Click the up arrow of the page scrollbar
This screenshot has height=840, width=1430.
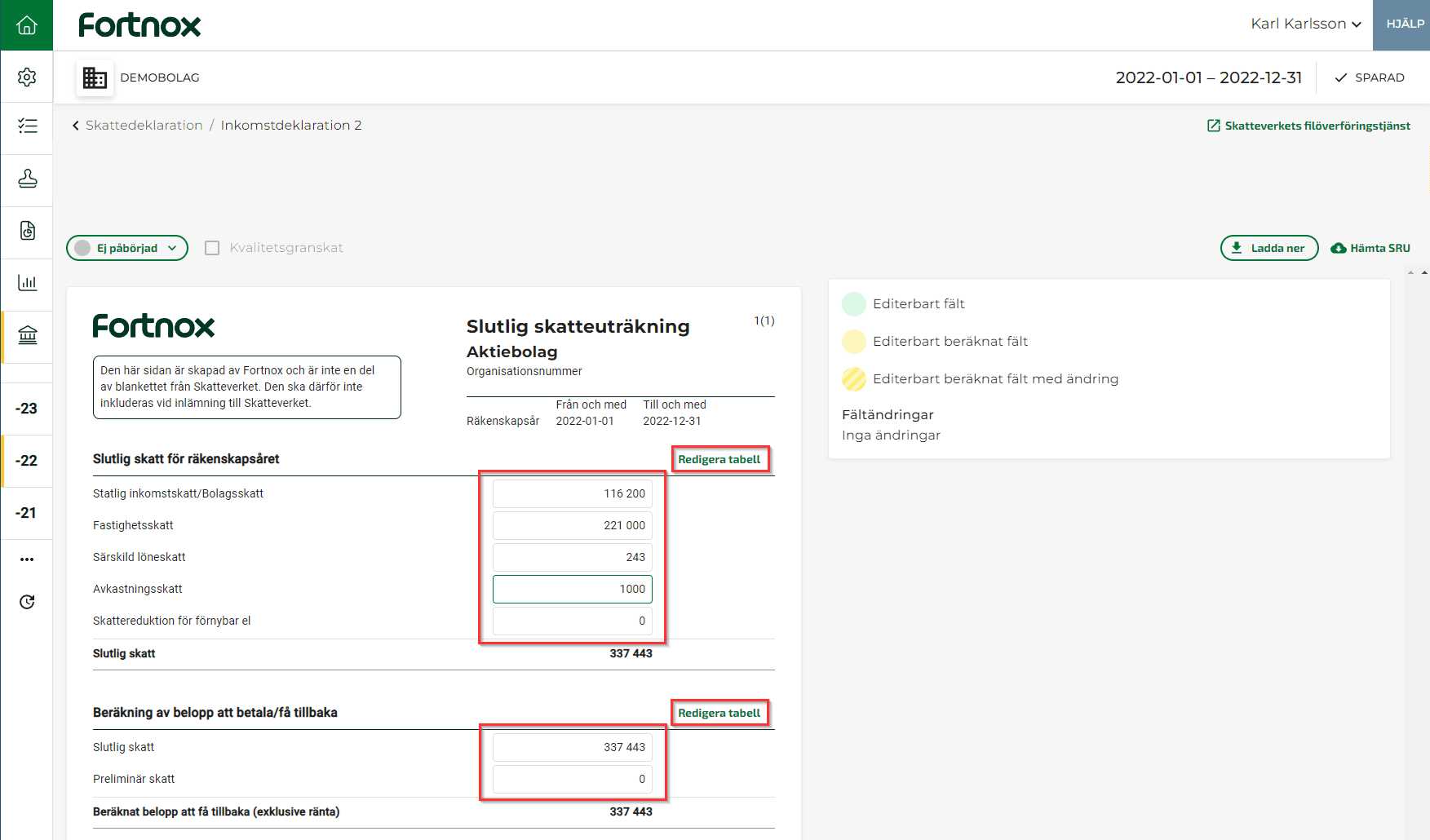[x=1425, y=272]
